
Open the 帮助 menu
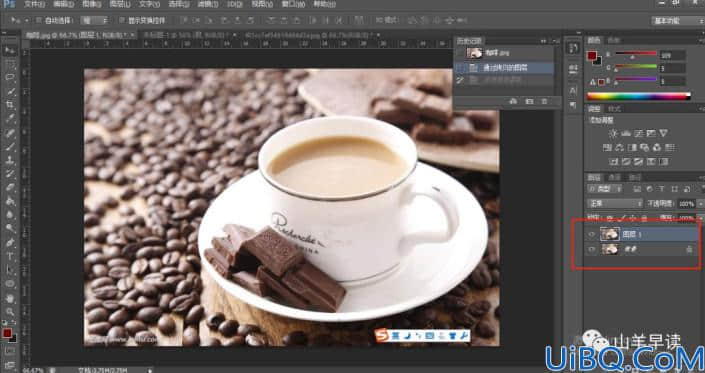tap(325, 4)
